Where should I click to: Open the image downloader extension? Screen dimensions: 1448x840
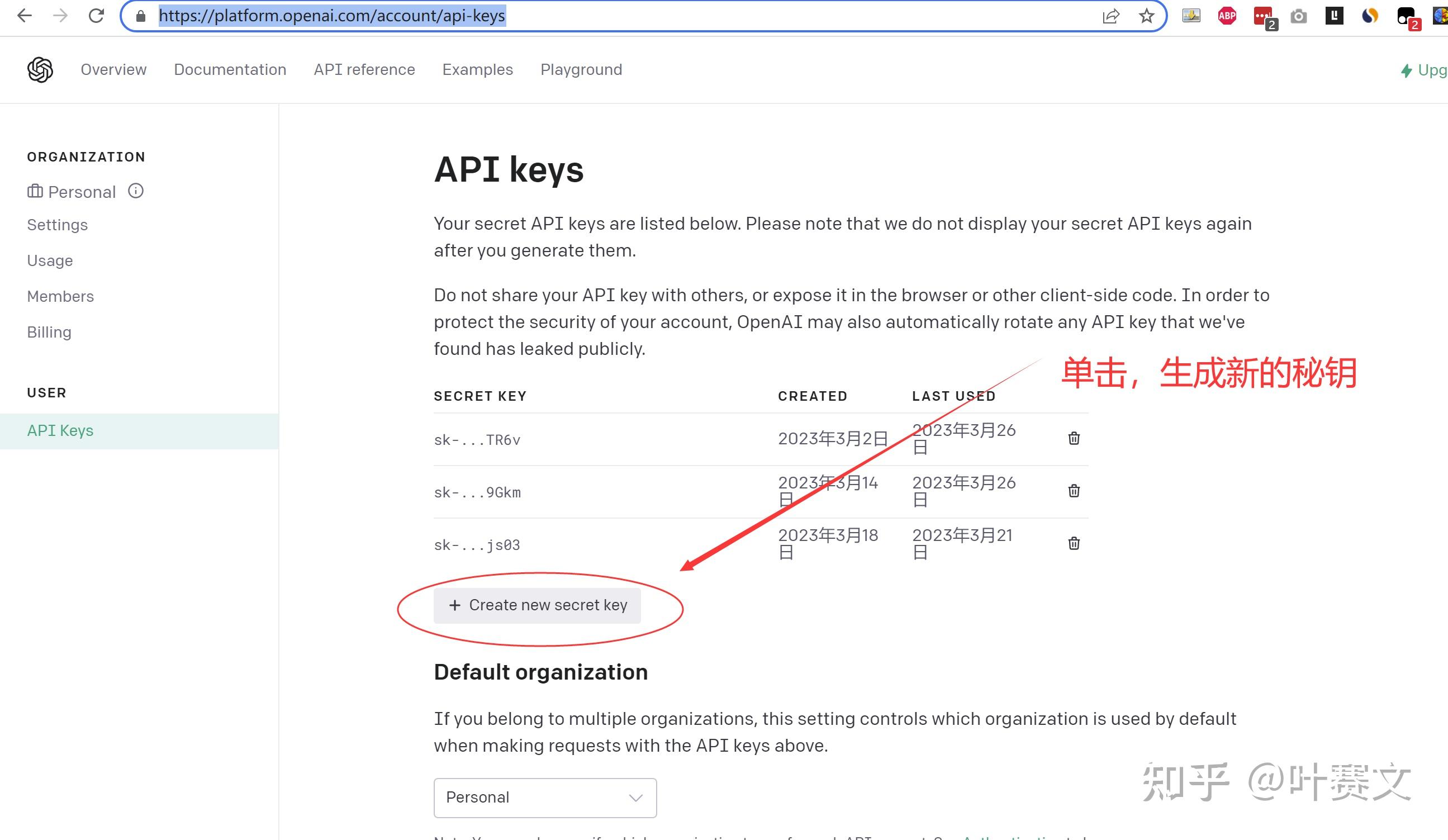coord(1190,16)
